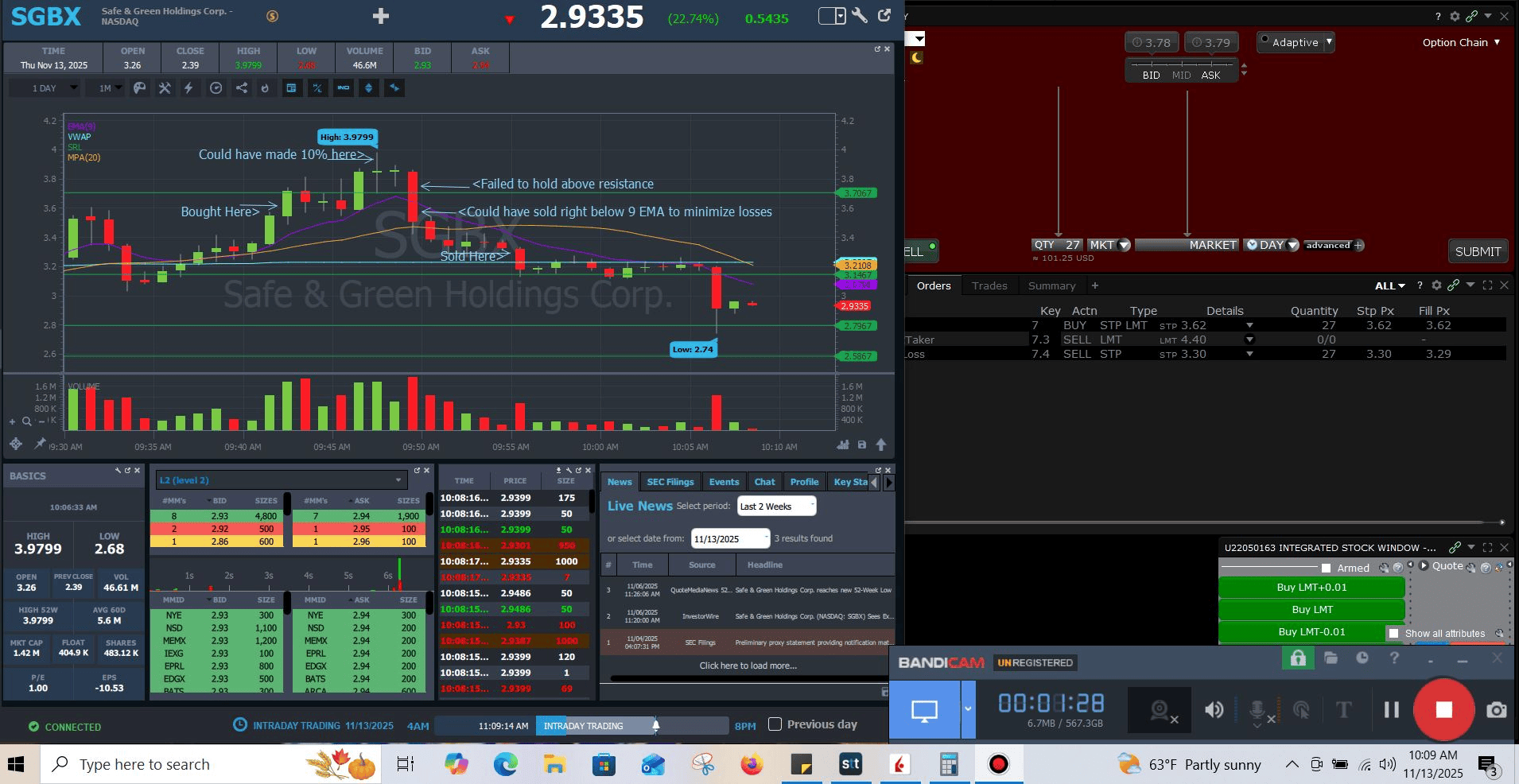The height and width of the screenshot is (784, 1519).
Task: Open the SEC Filings tab
Action: [670, 482]
